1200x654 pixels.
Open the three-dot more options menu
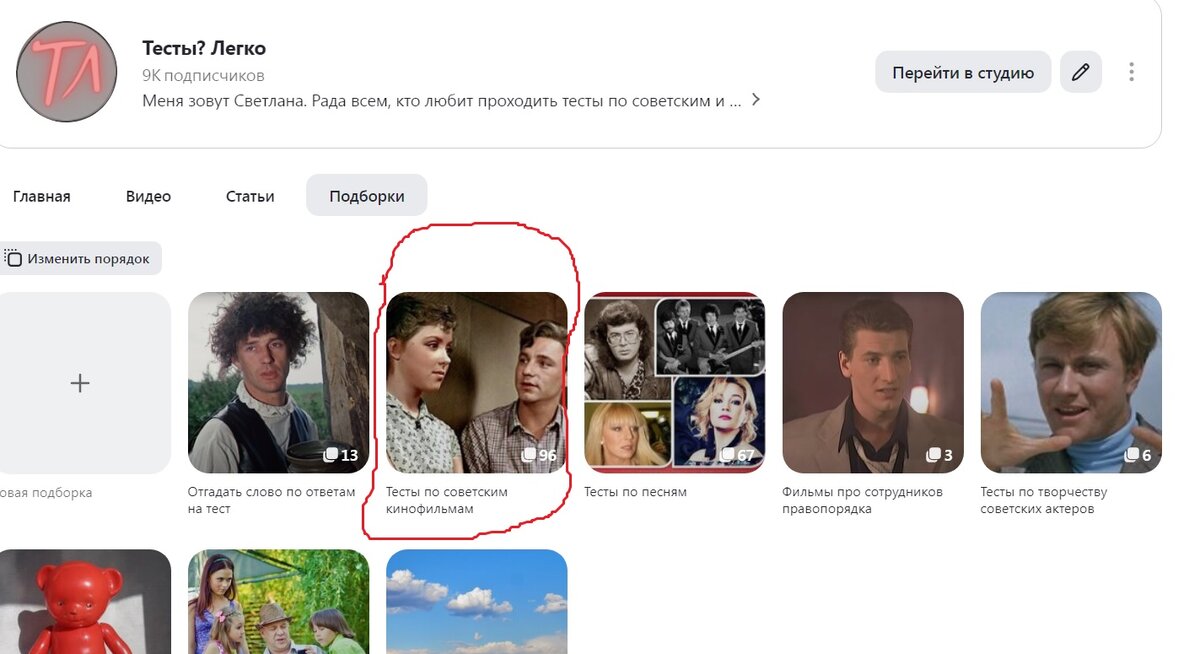(x=1131, y=72)
